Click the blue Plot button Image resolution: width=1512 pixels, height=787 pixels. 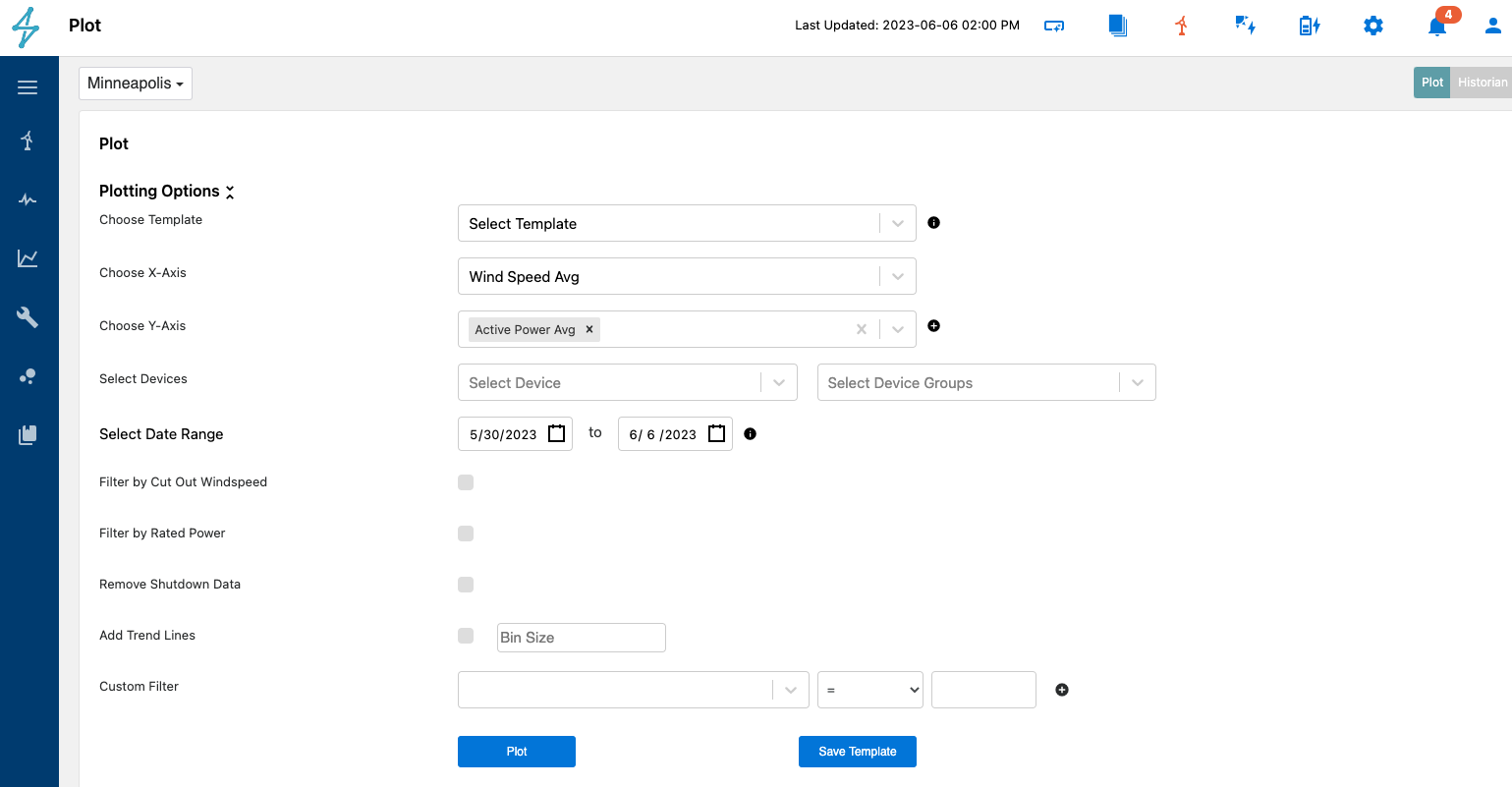(x=516, y=752)
